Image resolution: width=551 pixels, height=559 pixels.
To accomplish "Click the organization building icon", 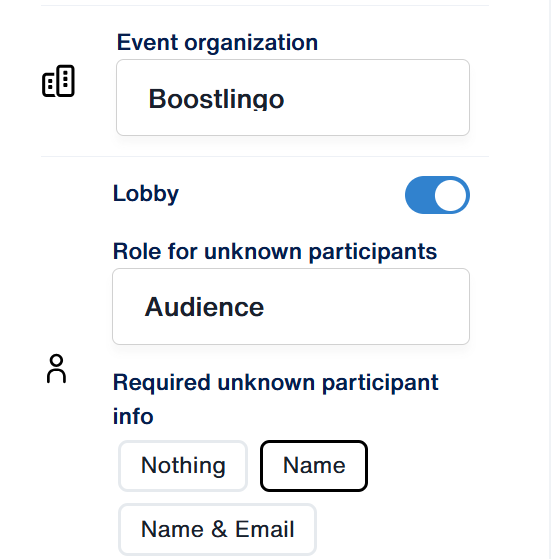I will 58,81.
